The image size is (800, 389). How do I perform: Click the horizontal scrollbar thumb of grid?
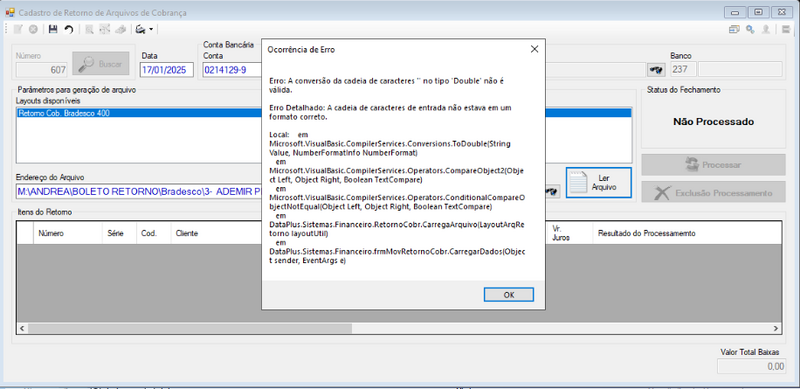point(189,328)
